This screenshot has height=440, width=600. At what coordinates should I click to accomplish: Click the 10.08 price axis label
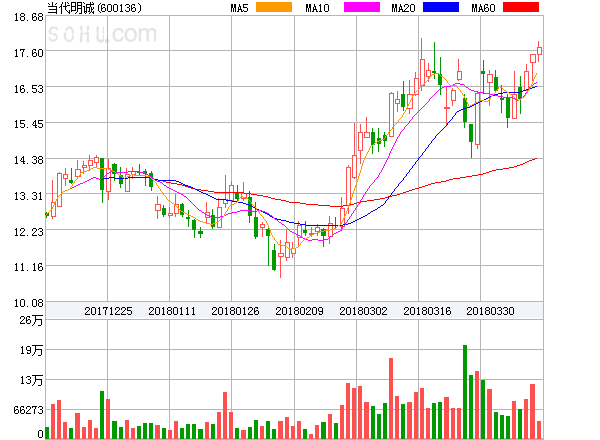click(x=29, y=303)
